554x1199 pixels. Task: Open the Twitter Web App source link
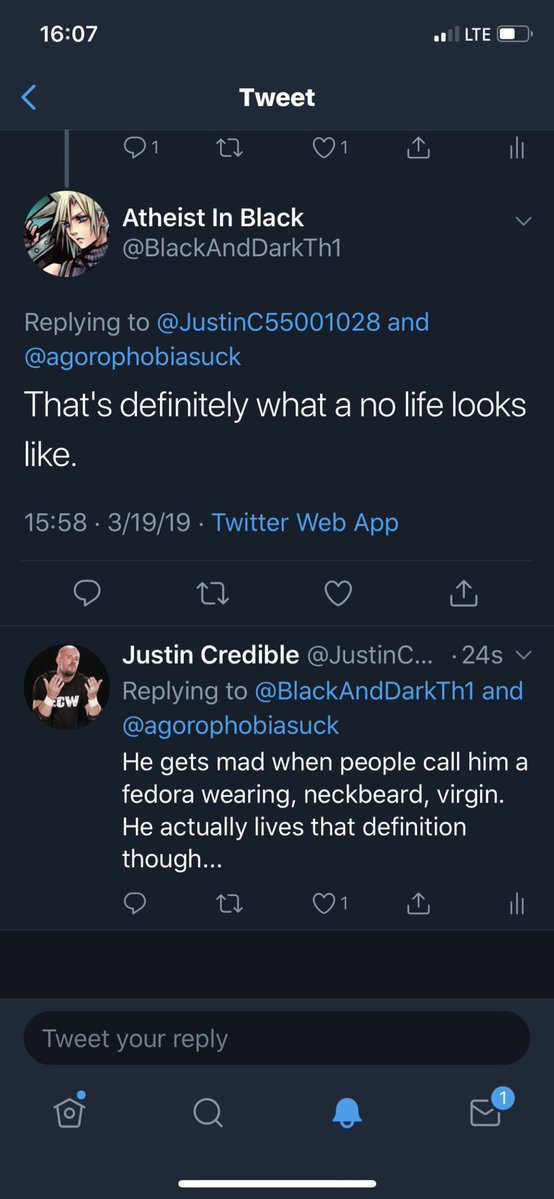pyautogui.click(x=305, y=523)
